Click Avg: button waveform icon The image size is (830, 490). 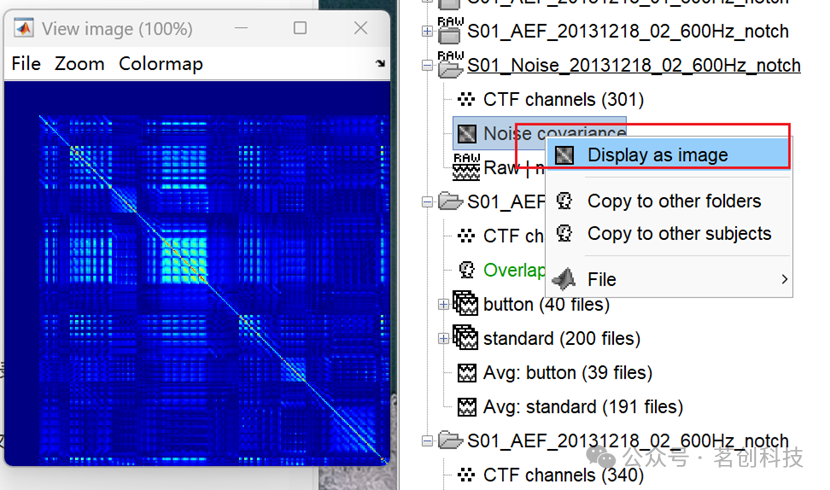click(466, 373)
